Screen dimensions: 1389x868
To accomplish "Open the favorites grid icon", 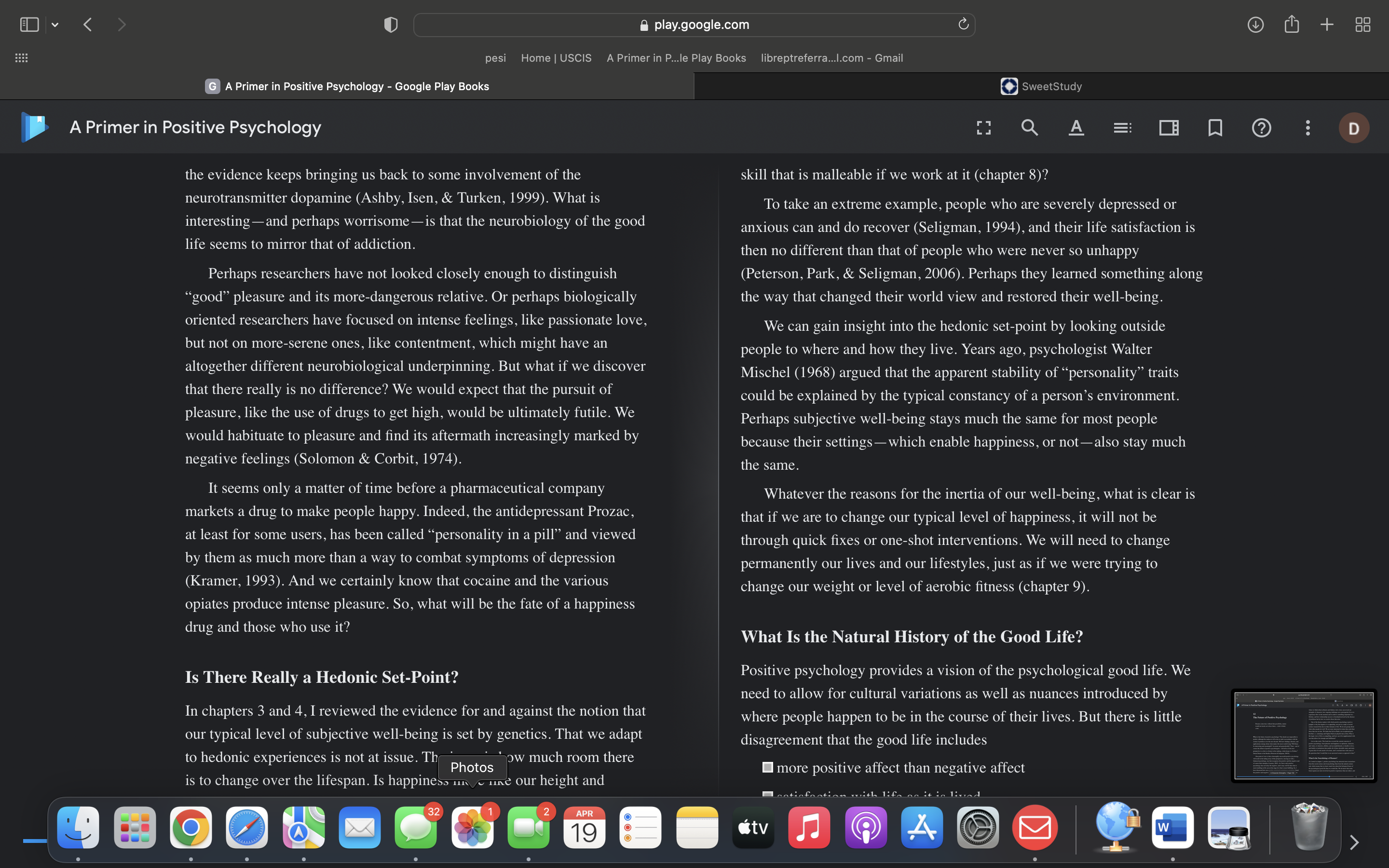I will point(21,58).
